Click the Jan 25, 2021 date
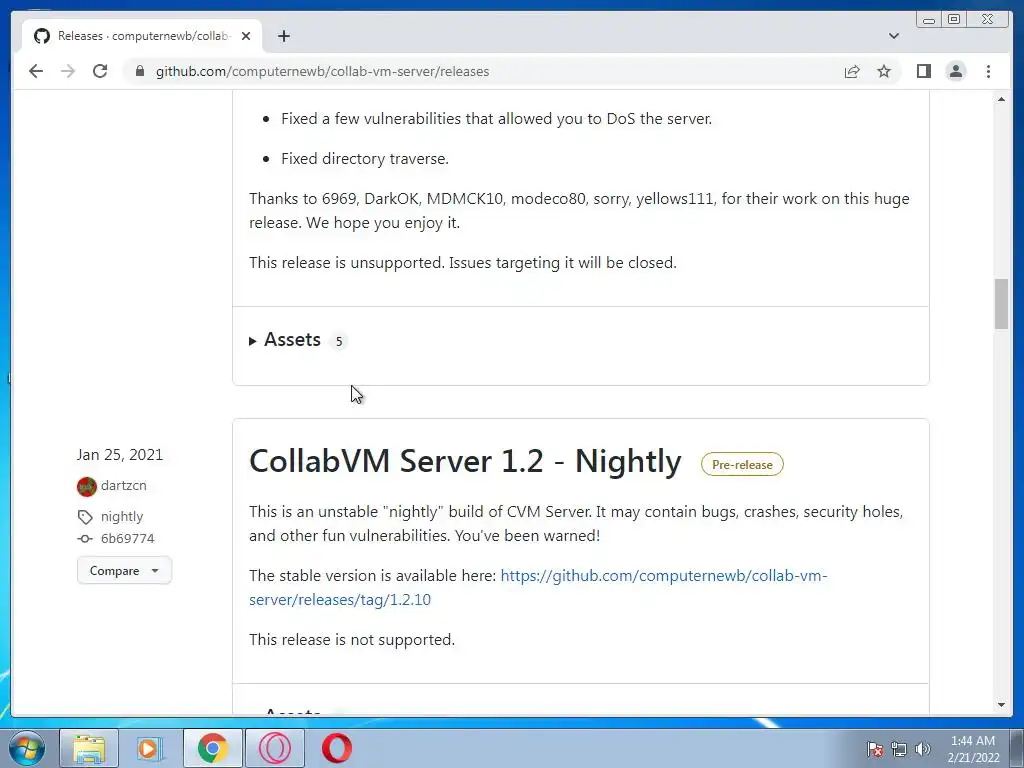Image resolution: width=1024 pixels, height=768 pixels. point(120,455)
